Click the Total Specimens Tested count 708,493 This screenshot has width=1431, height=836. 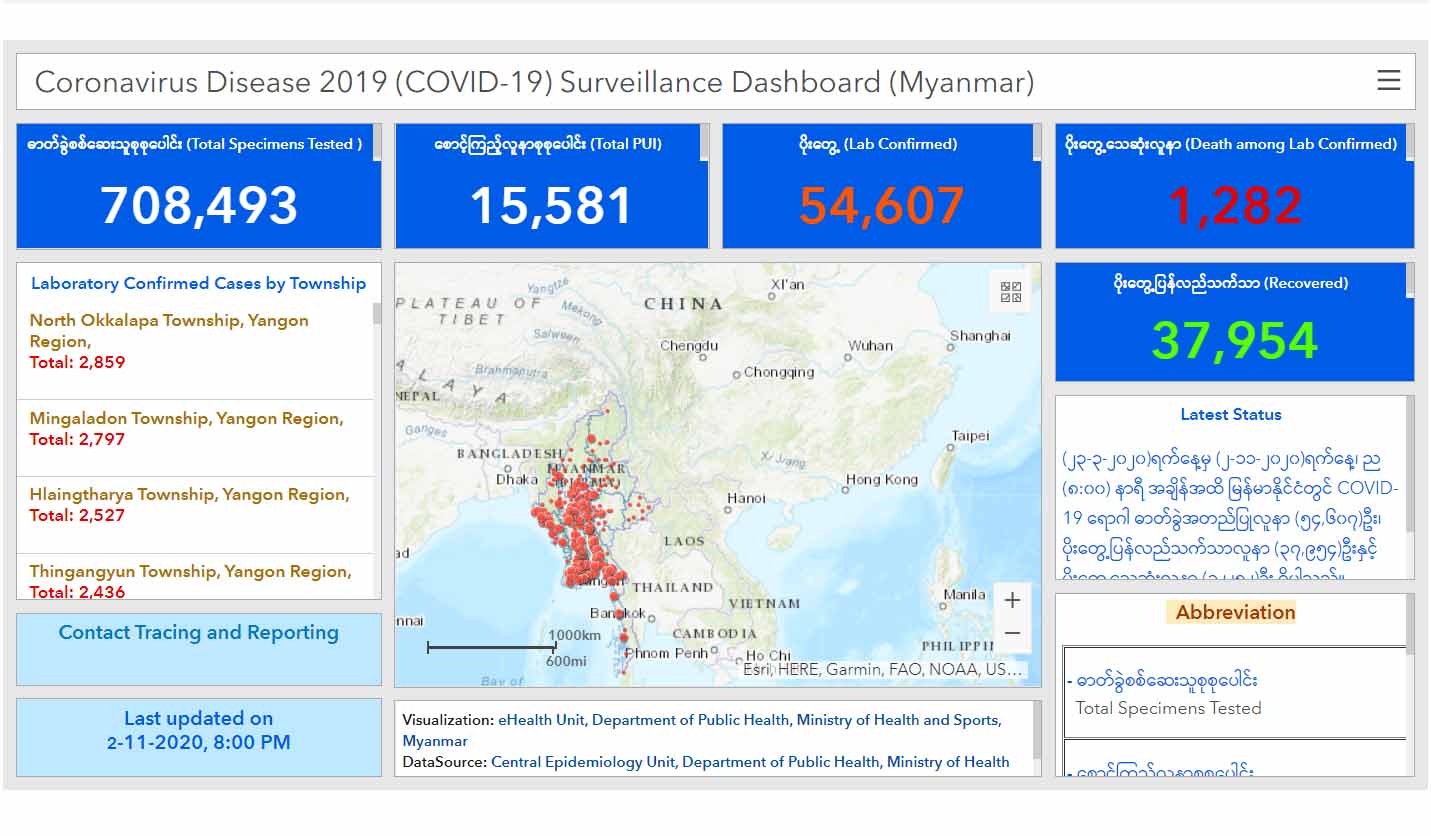pyautogui.click(x=199, y=205)
